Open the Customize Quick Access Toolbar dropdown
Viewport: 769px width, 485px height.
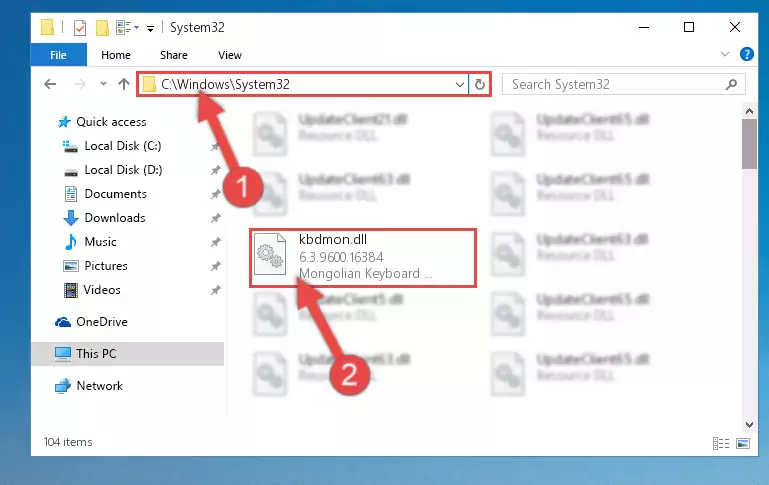151,29
